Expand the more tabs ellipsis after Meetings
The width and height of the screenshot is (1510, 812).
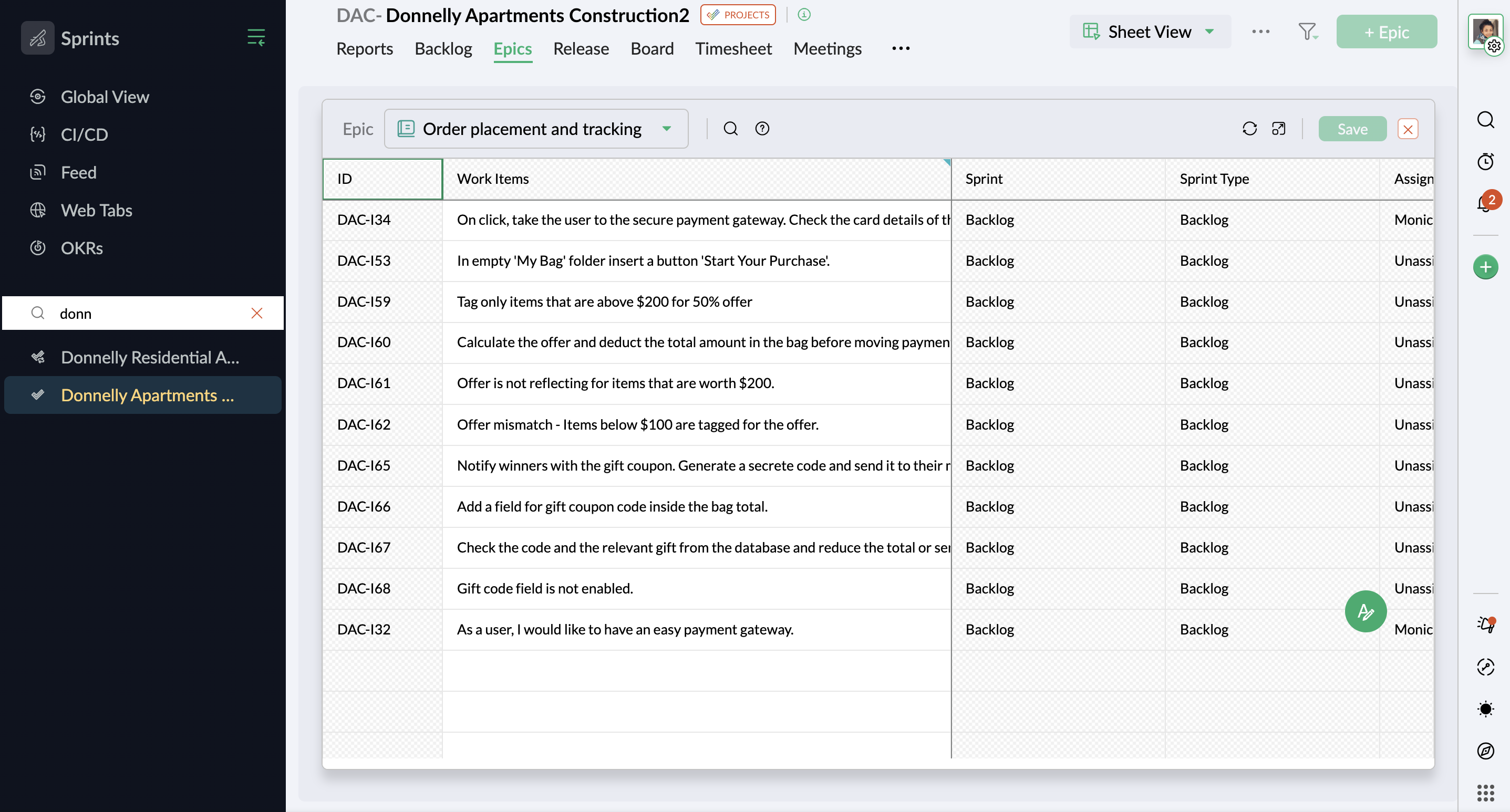click(901, 49)
